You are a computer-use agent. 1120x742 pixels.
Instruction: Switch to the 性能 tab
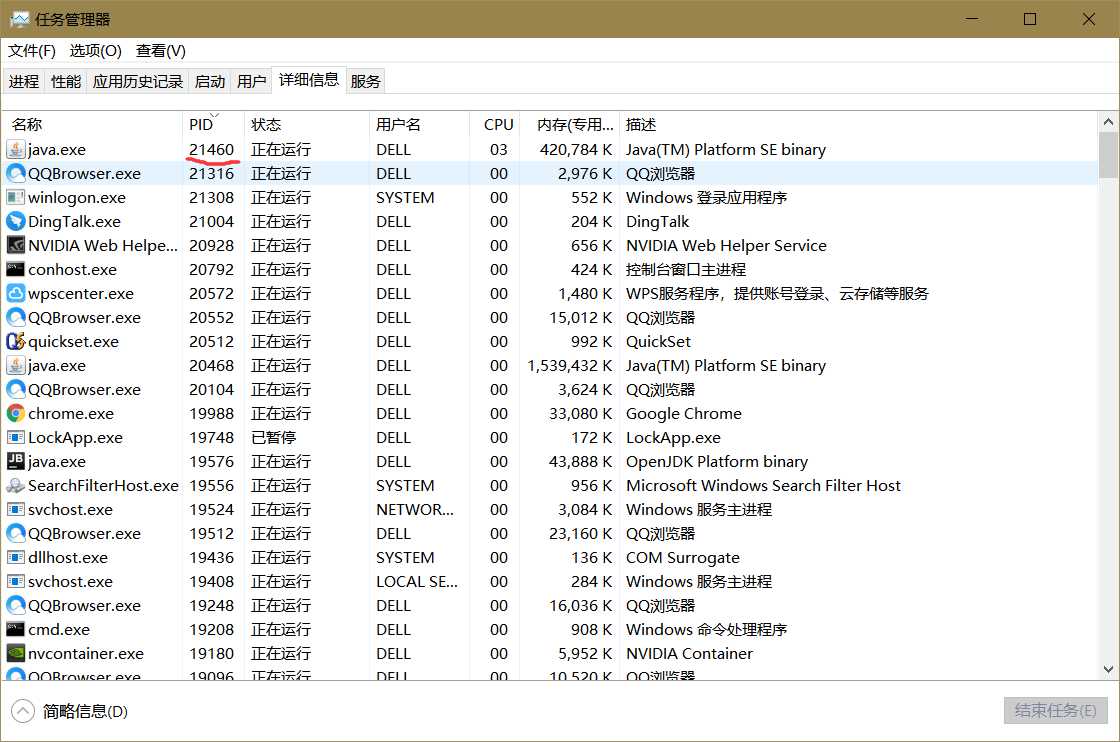[x=66, y=81]
